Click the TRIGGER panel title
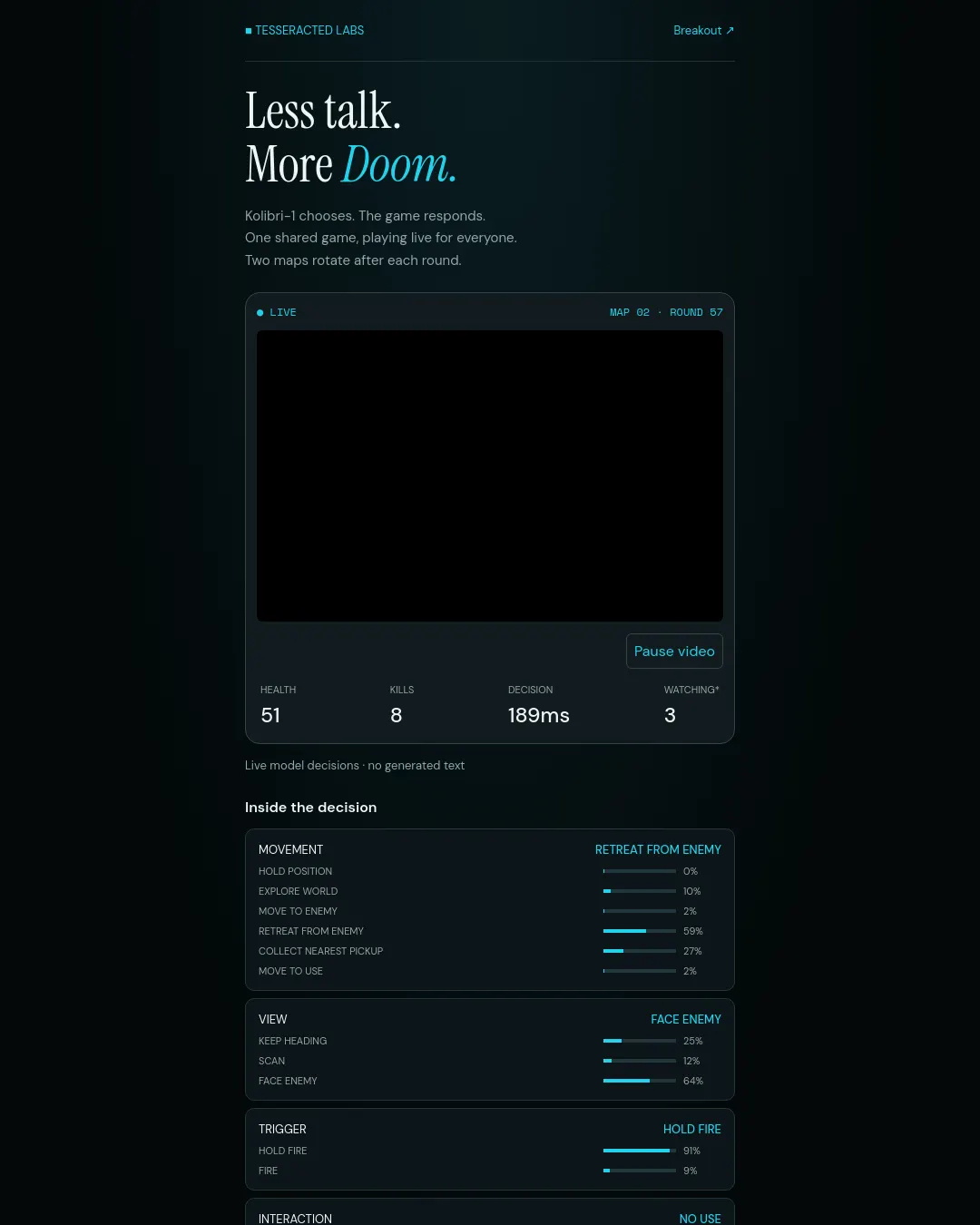 [282, 1130]
